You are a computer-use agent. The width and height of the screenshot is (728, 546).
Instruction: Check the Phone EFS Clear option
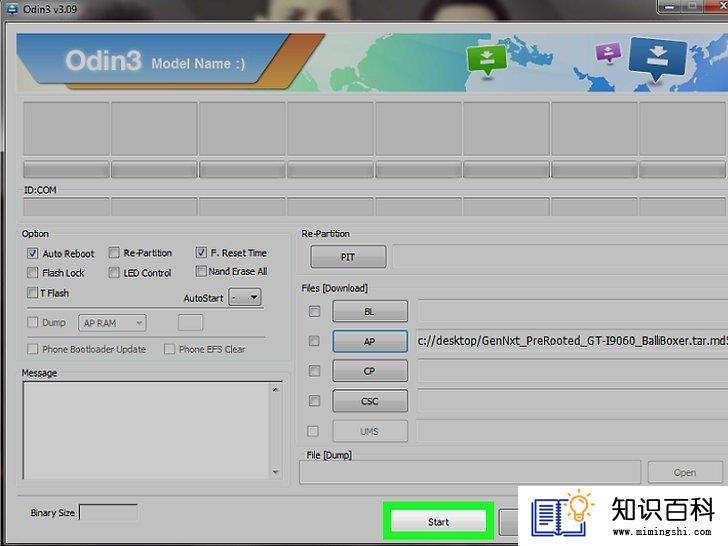click(169, 349)
